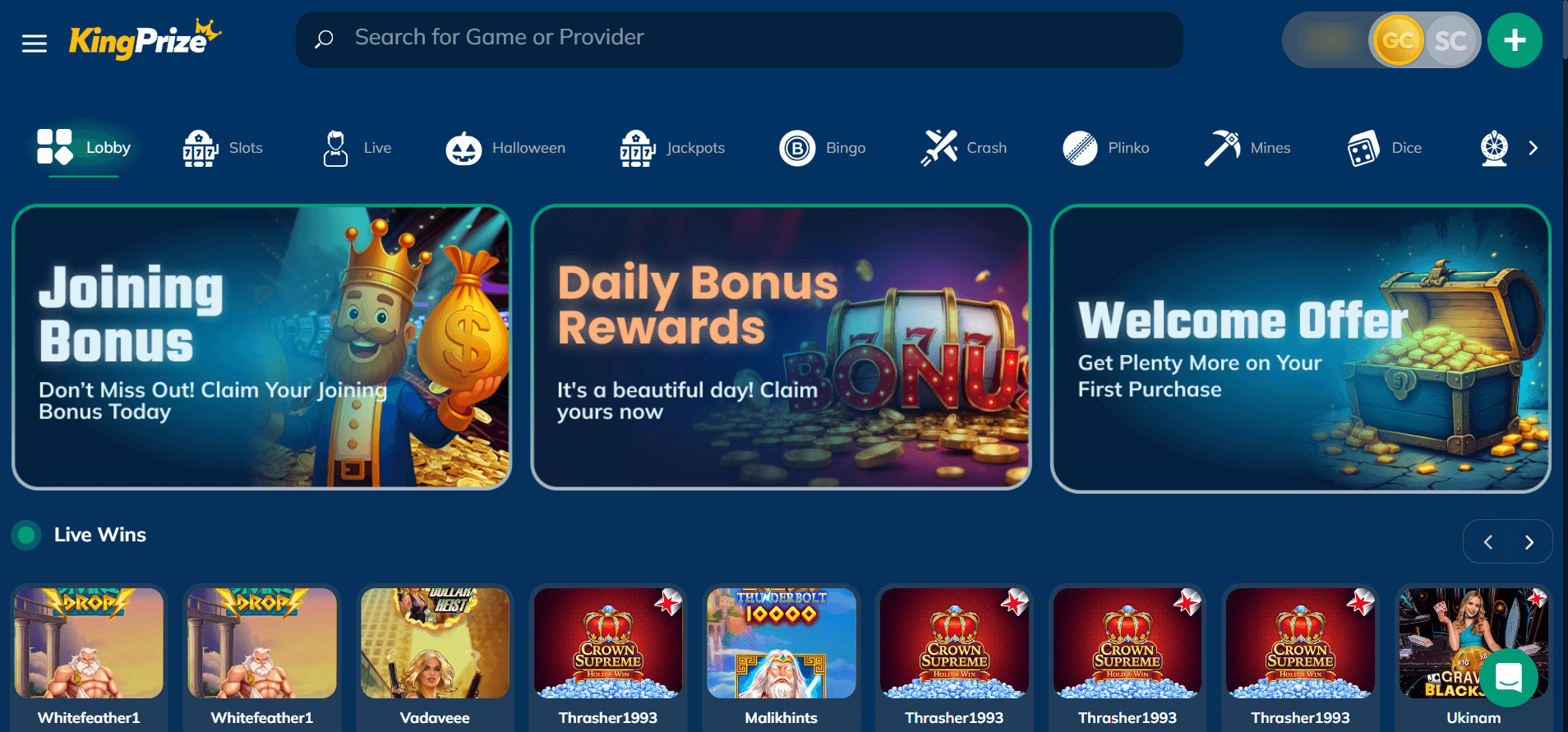Viewport: 1568px width, 732px height.
Task: Expand more categories with right chevron
Action: (x=1533, y=148)
